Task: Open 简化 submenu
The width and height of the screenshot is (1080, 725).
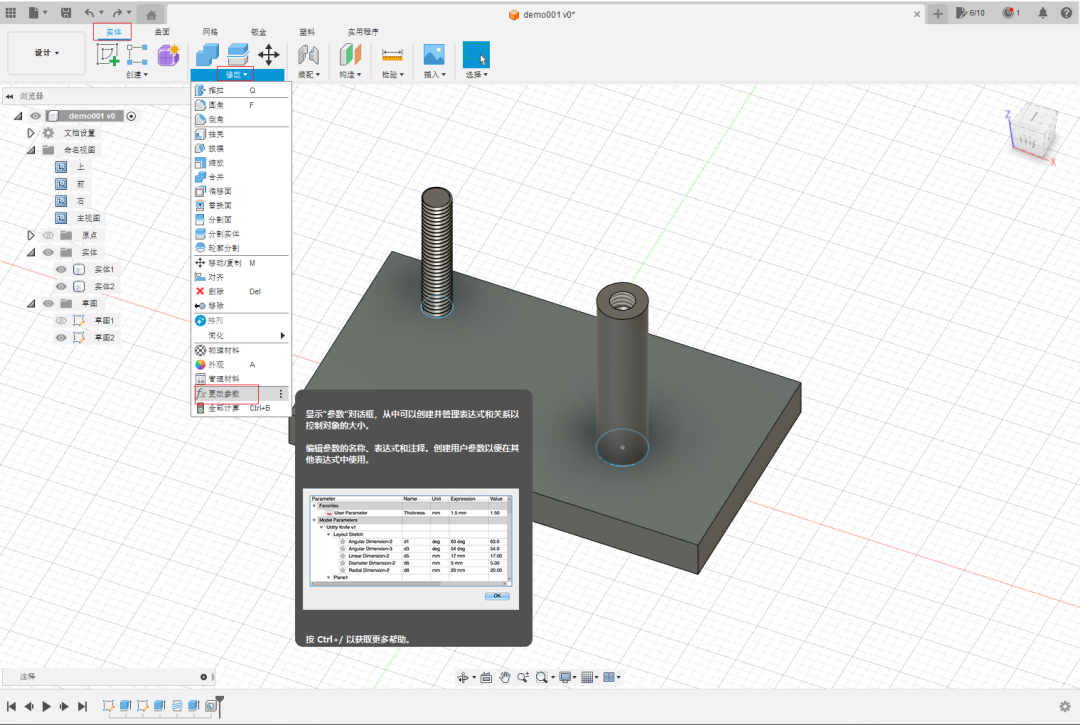Action: pyautogui.click(x=241, y=335)
